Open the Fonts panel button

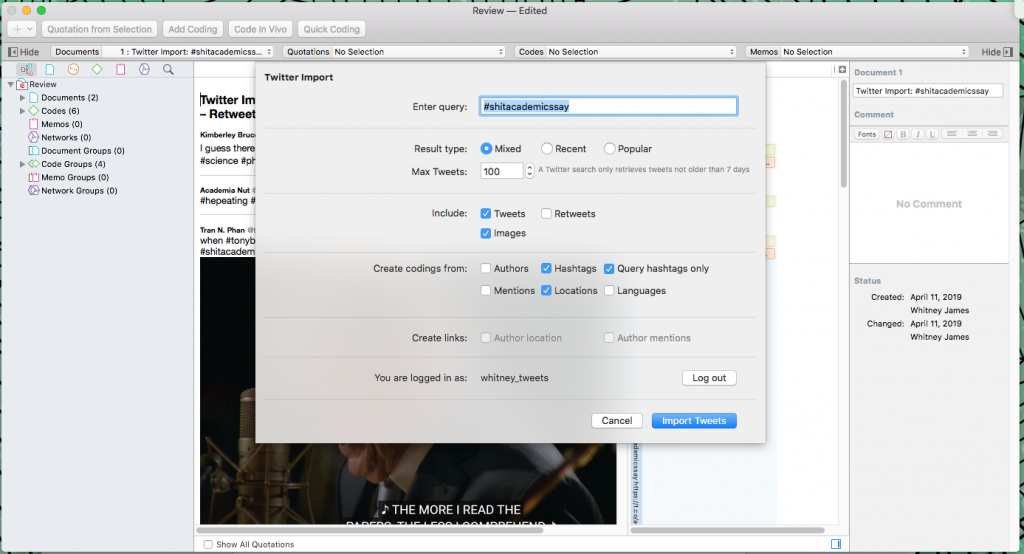[x=867, y=134]
